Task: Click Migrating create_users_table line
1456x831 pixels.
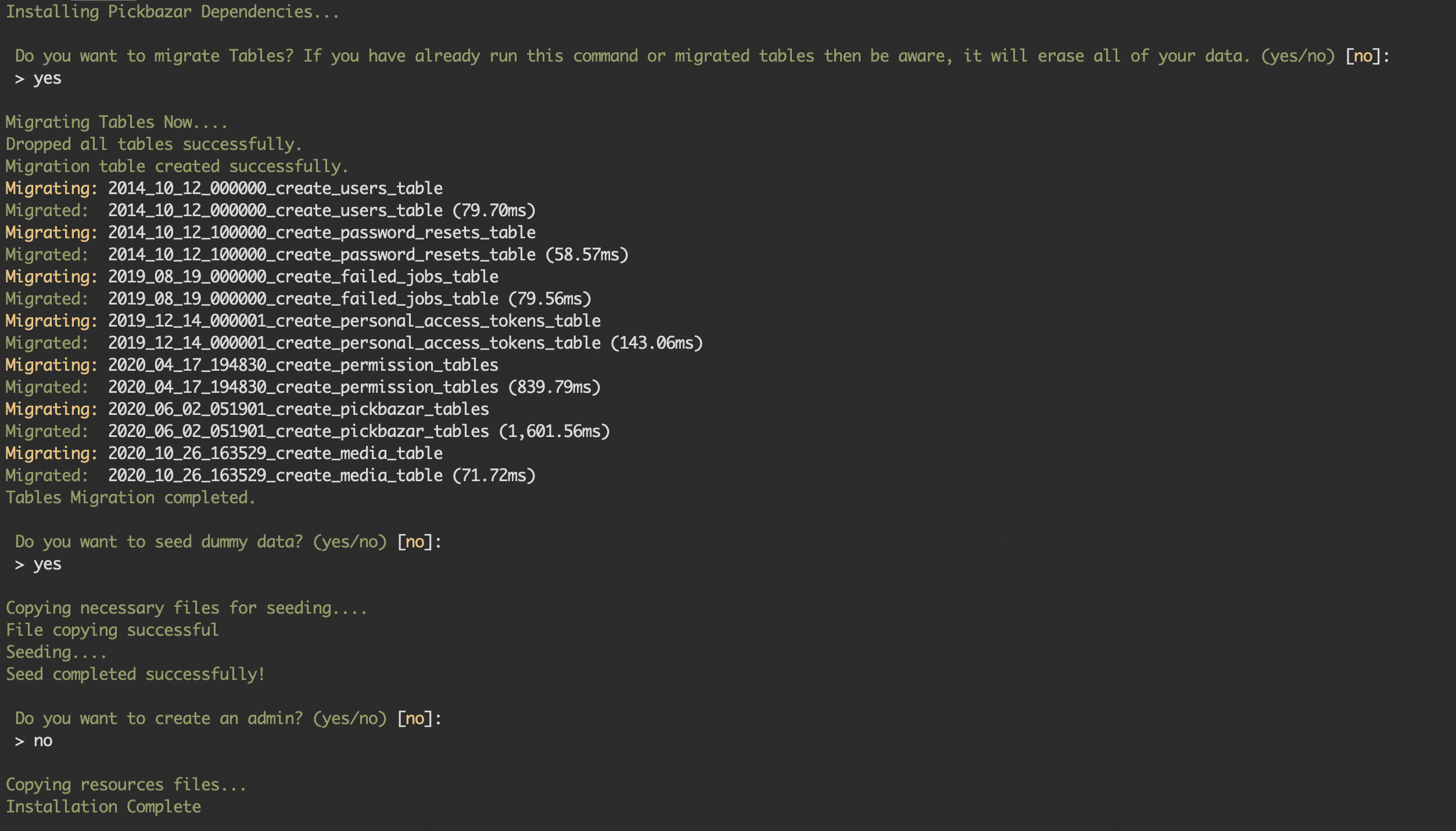Action: tap(224, 189)
